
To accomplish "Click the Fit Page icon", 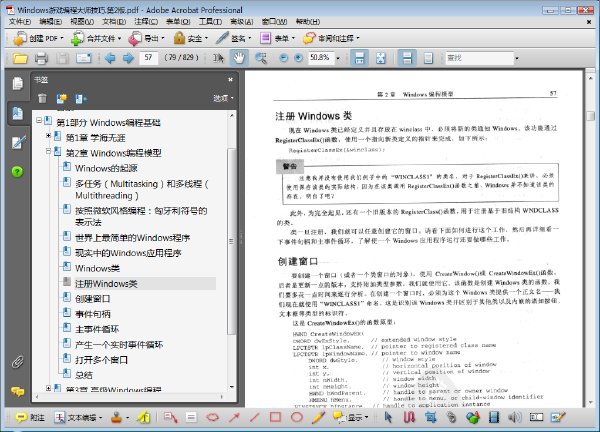I will pyautogui.click(x=381, y=58).
